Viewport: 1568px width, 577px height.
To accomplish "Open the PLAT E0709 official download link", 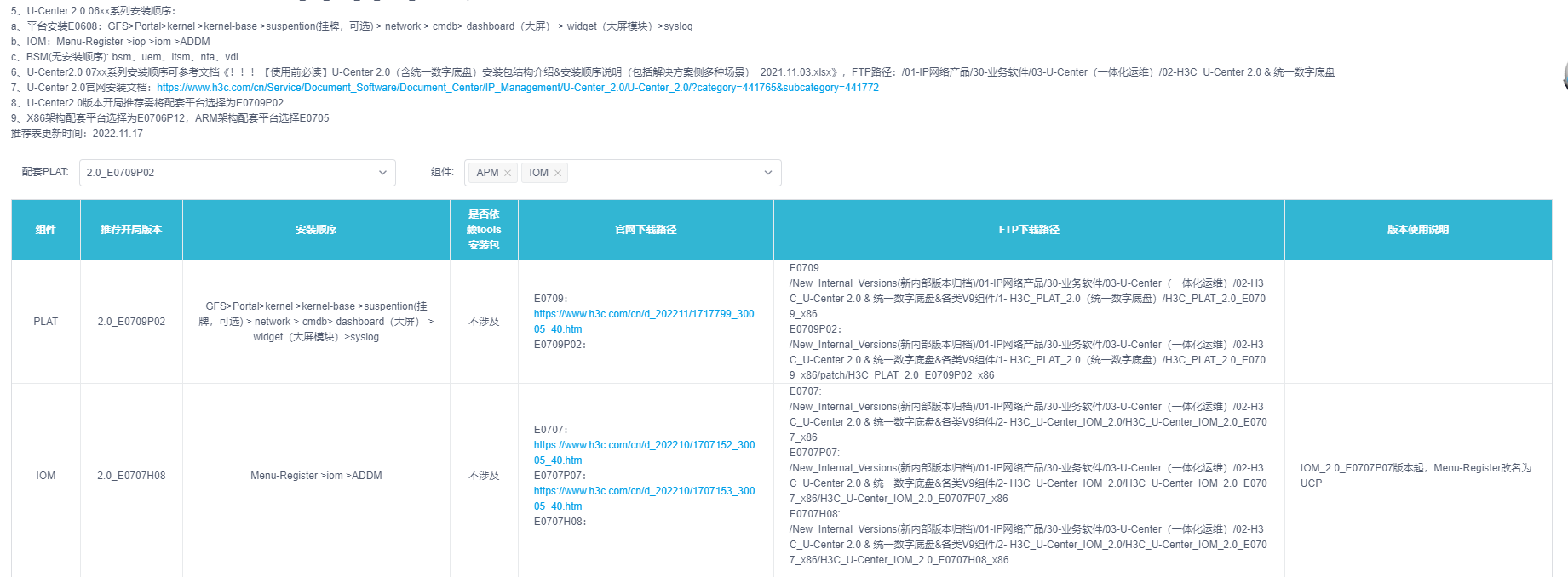I will pos(644,322).
